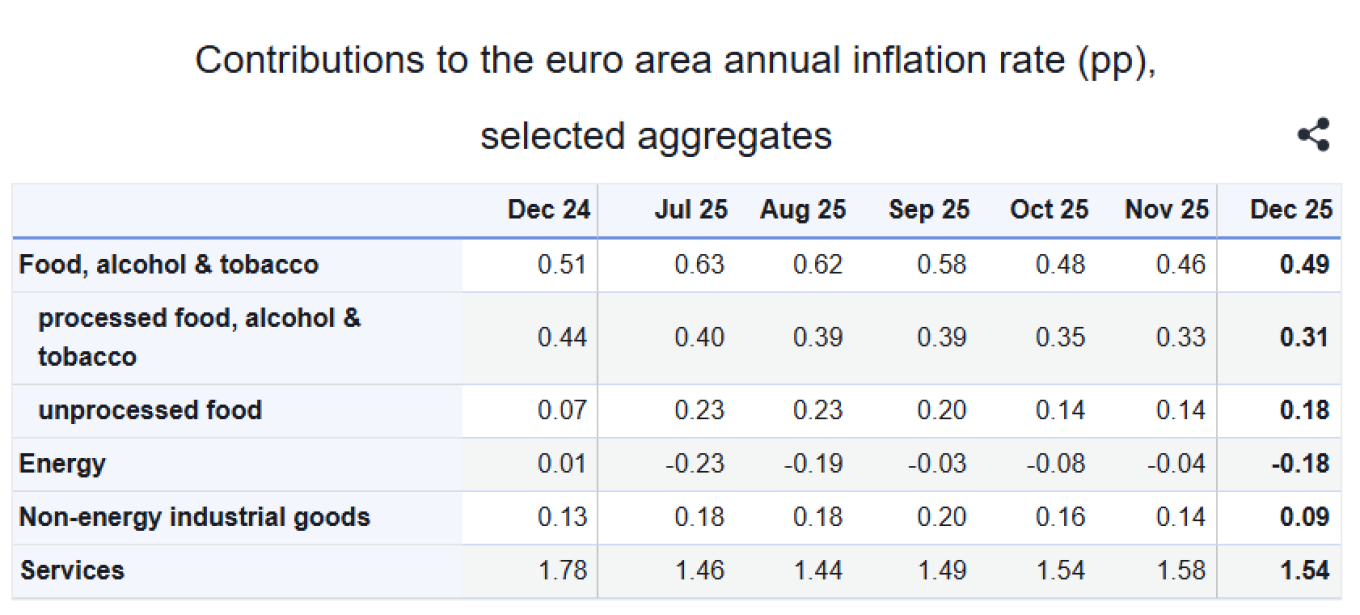Click the bold Dec 25 column header
Image resolution: width=1360 pixels, height=615 pixels.
1291,210
